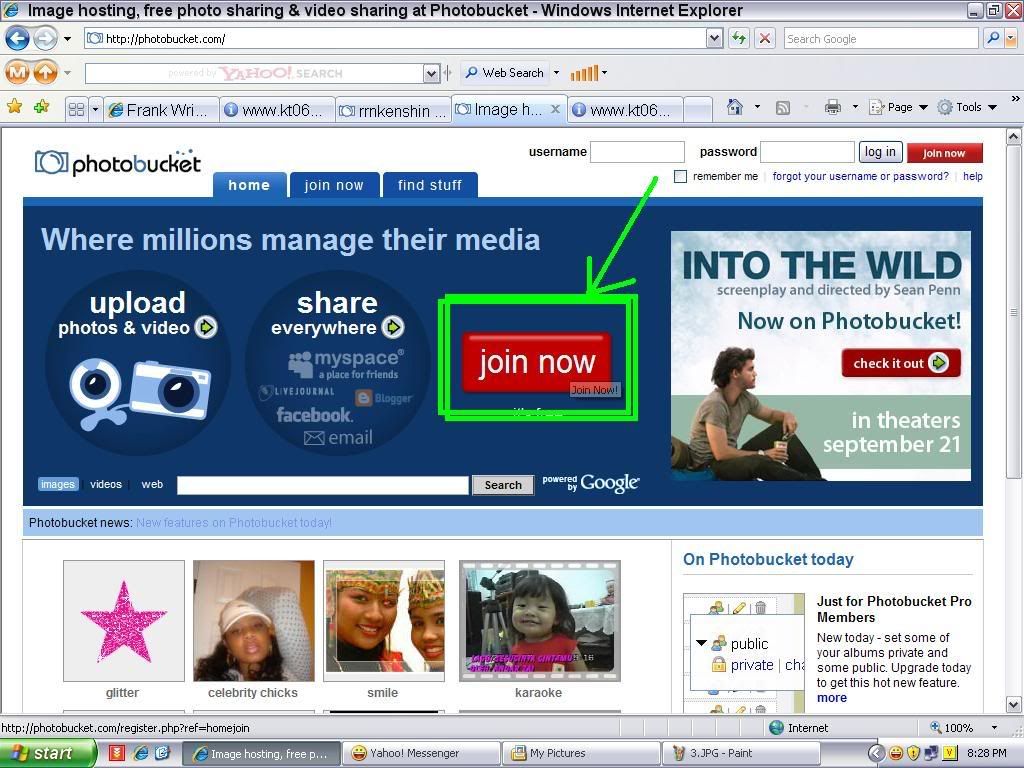Click in the username field
1024x768 pixels.
coord(637,152)
